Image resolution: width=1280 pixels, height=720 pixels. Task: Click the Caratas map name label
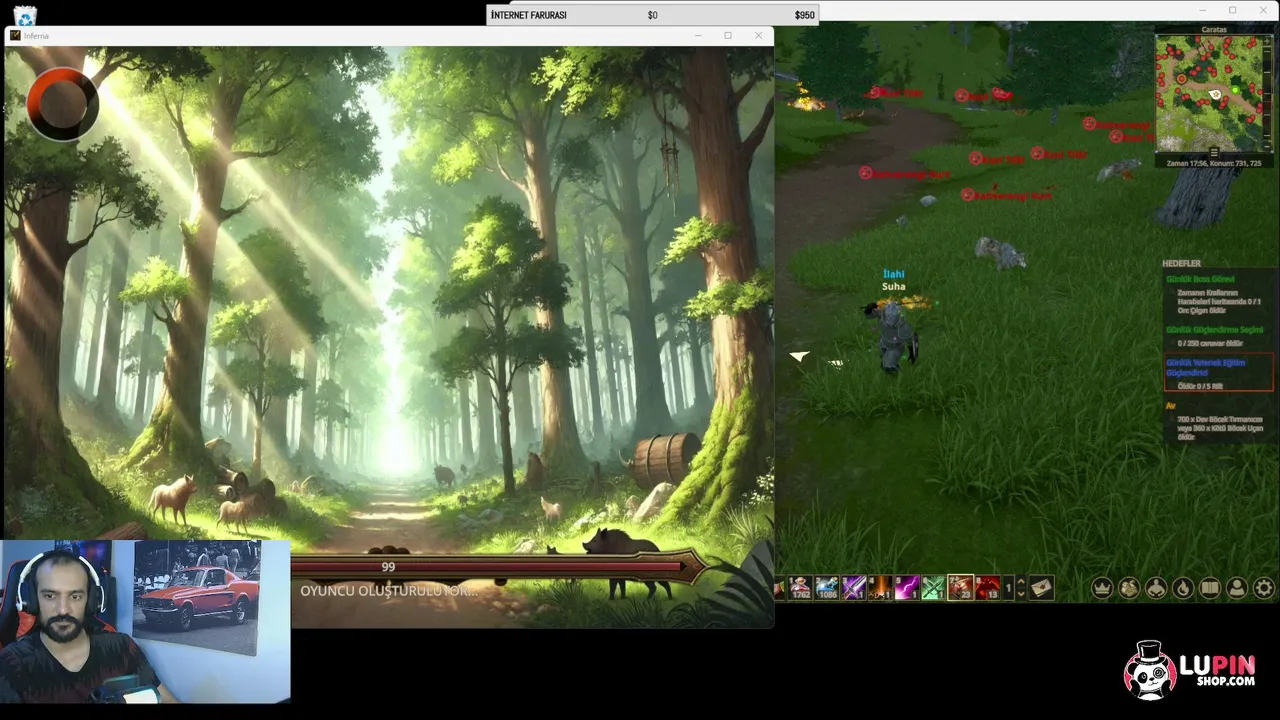[1214, 30]
